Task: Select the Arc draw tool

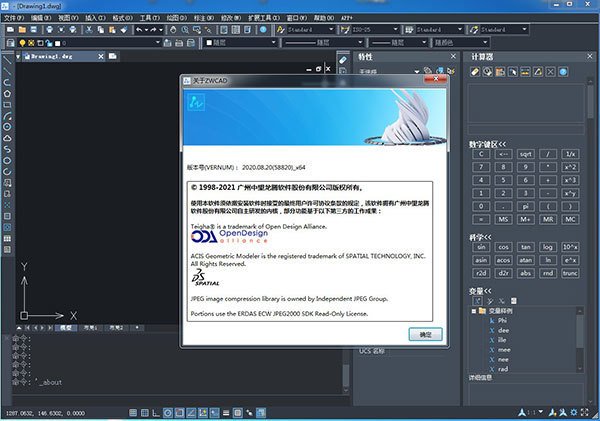Action: pyautogui.click(x=7, y=116)
